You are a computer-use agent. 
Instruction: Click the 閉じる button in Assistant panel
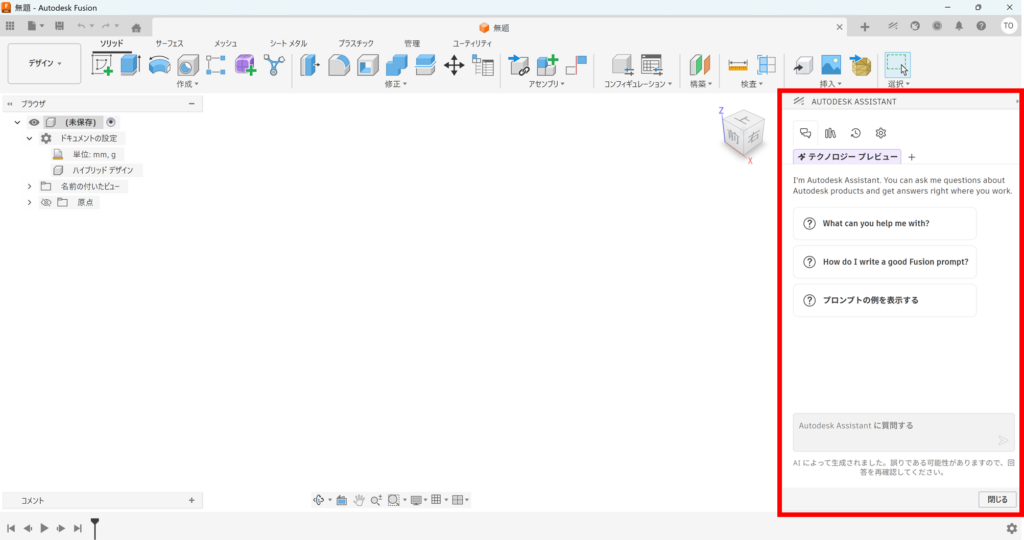997,499
